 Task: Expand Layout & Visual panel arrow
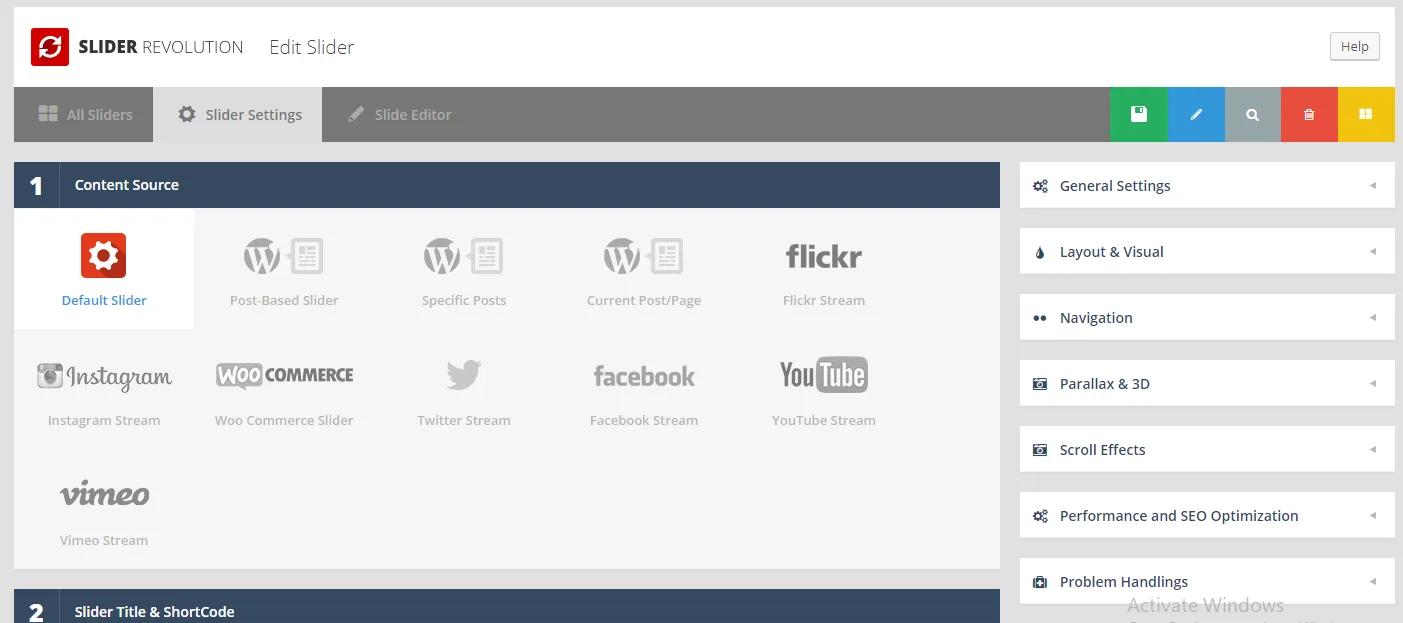coord(1373,252)
